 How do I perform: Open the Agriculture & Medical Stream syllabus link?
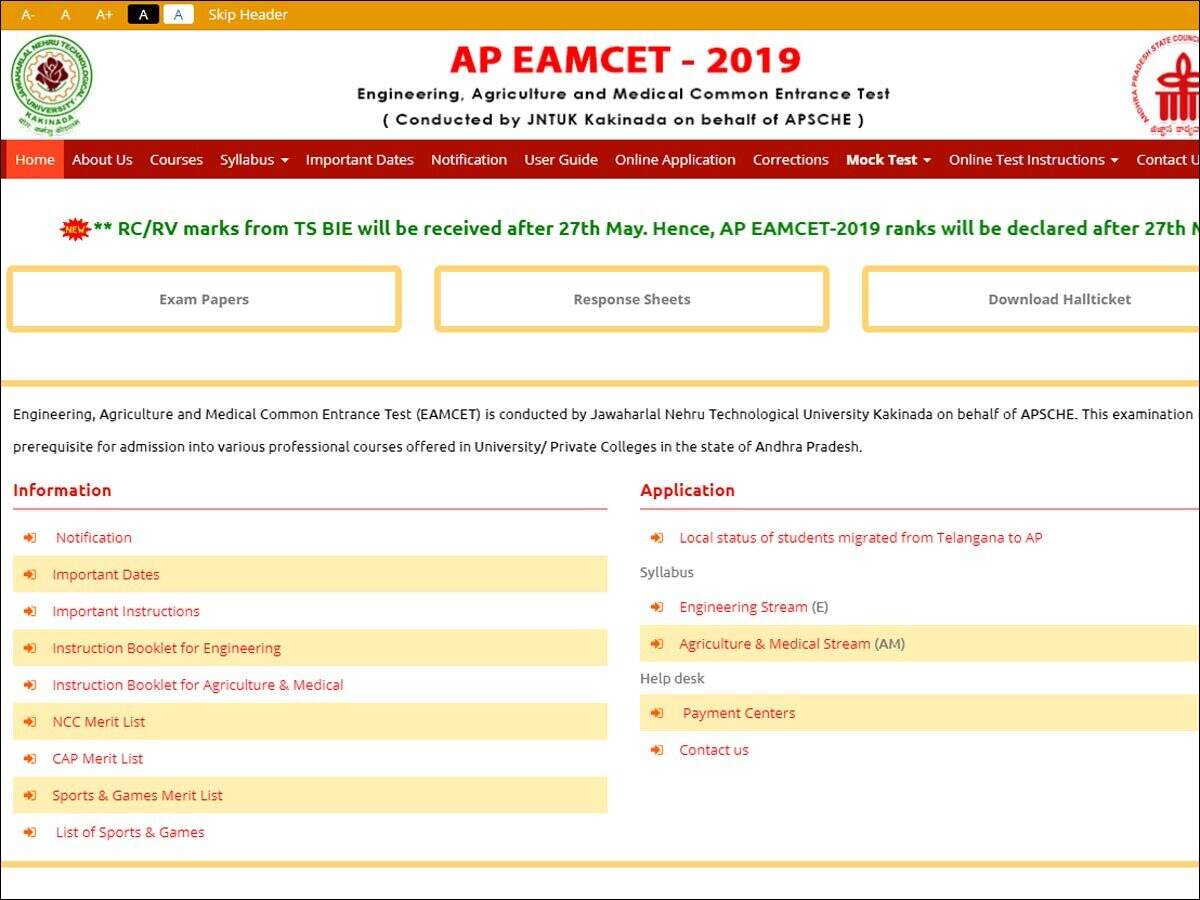coord(775,645)
